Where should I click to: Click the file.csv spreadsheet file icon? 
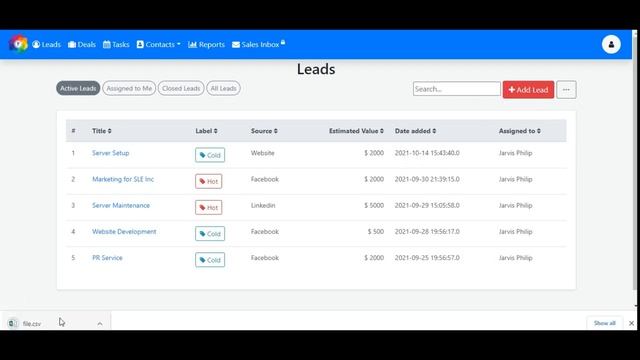click(x=13, y=323)
